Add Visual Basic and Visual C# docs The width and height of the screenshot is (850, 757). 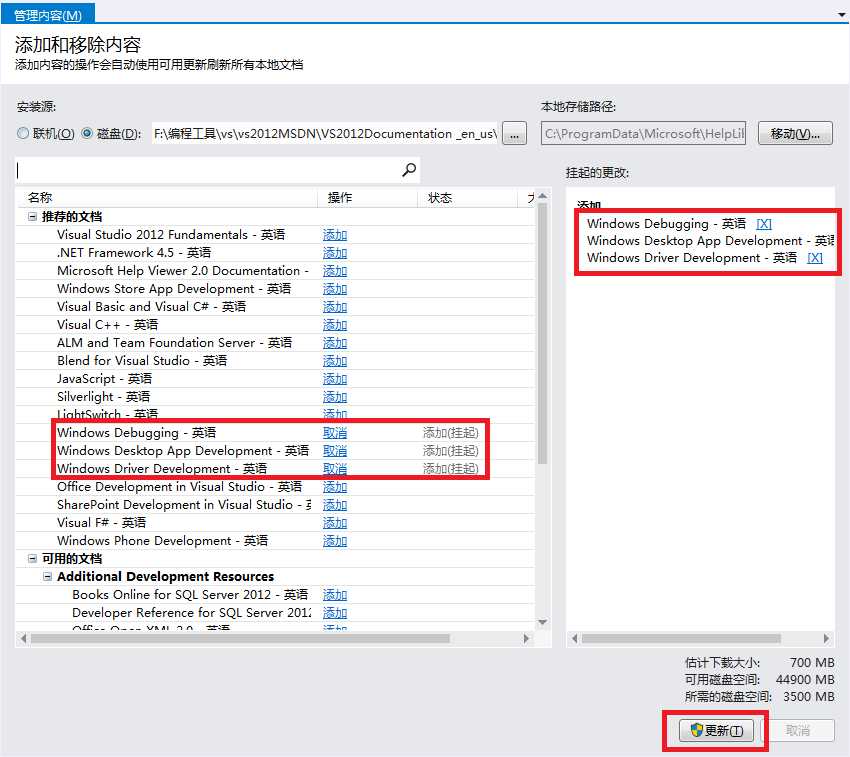[334, 306]
